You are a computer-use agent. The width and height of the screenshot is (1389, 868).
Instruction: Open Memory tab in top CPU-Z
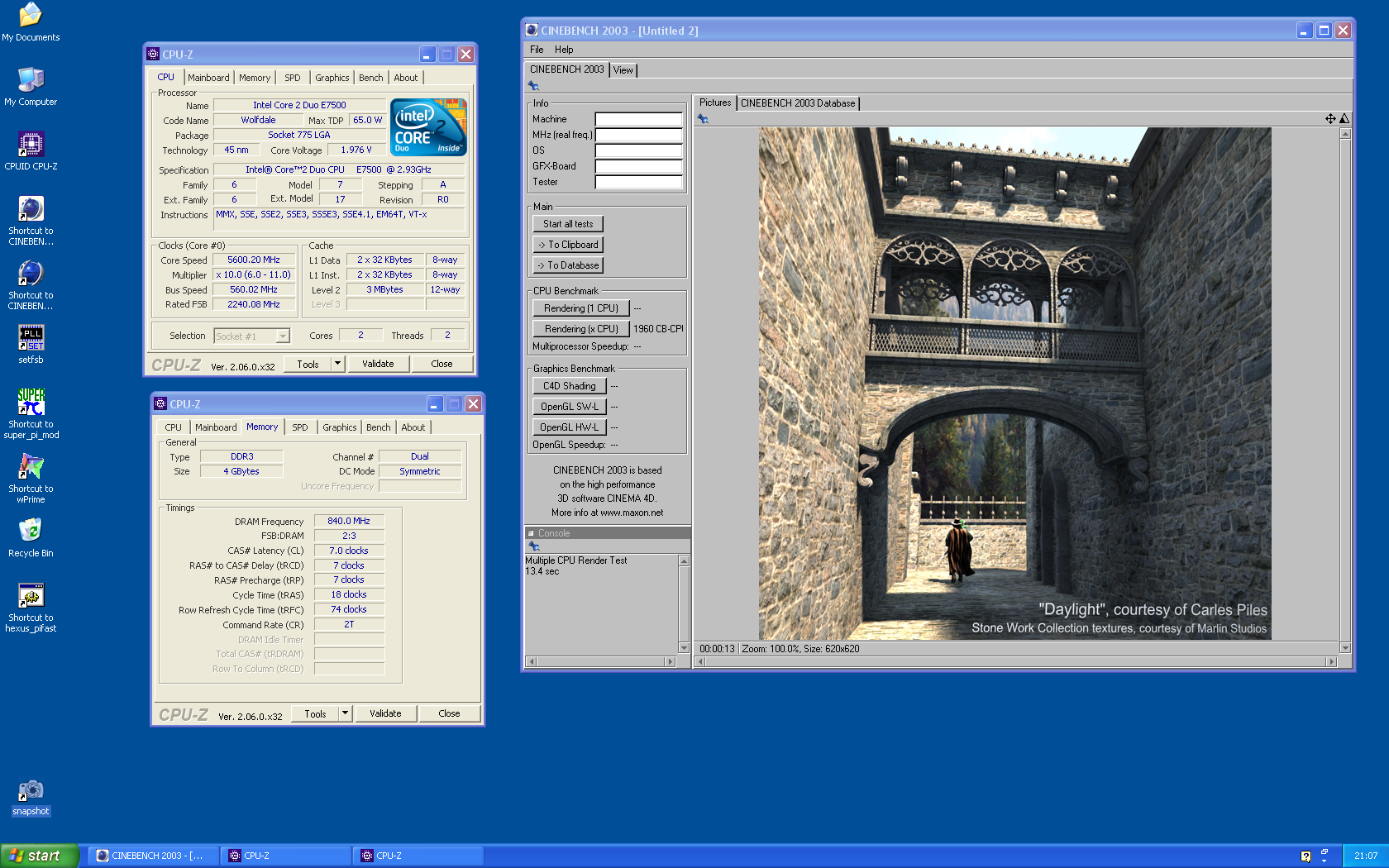click(x=255, y=78)
